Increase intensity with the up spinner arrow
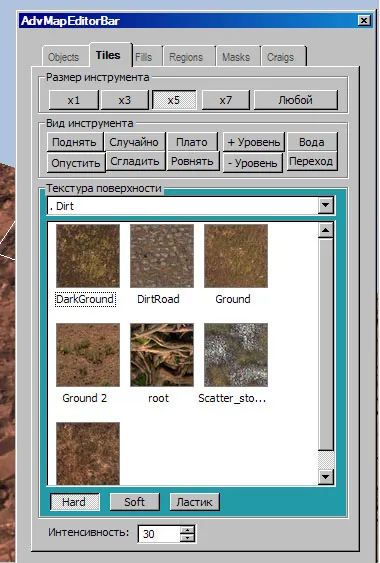380x563 pixels. click(x=187, y=530)
